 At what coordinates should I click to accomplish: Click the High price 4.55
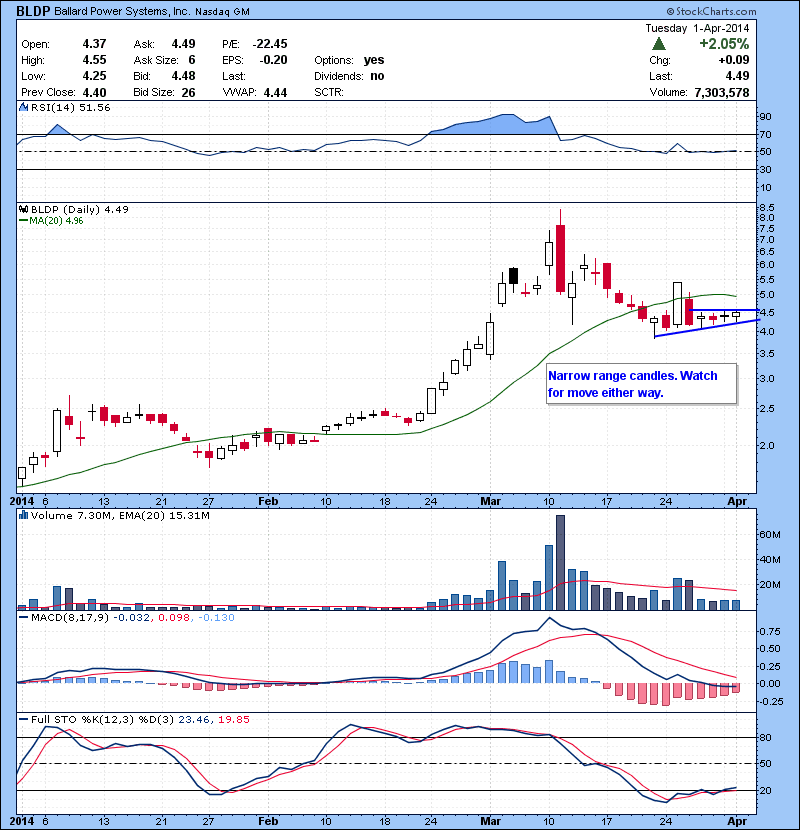[x=94, y=60]
